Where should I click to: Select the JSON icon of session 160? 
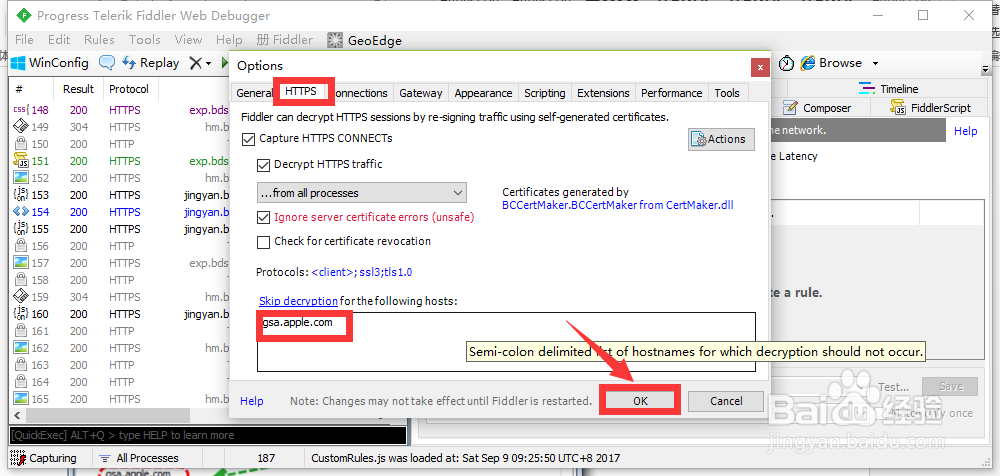[x=20, y=313]
